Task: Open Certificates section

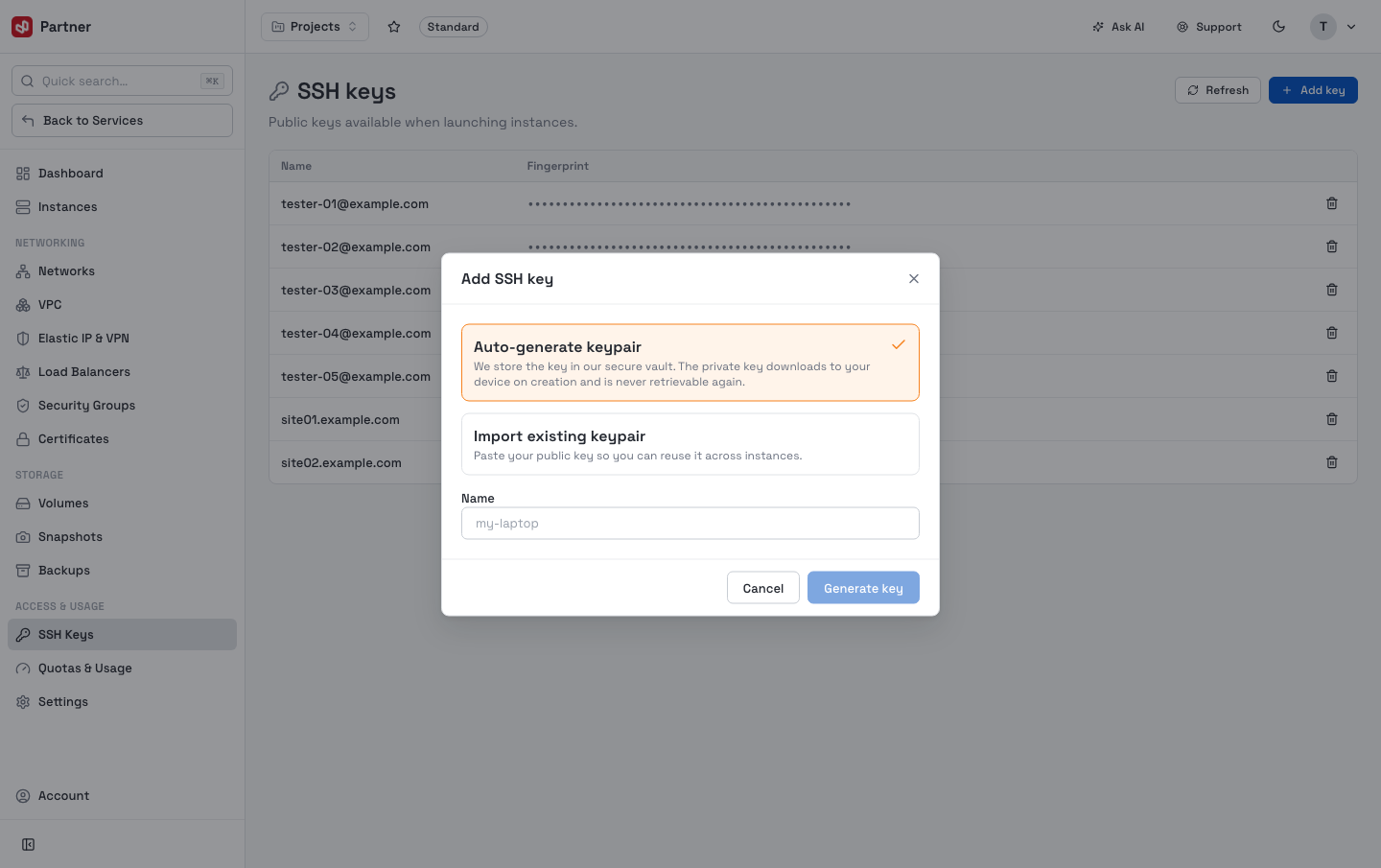Action: (x=122, y=439)
